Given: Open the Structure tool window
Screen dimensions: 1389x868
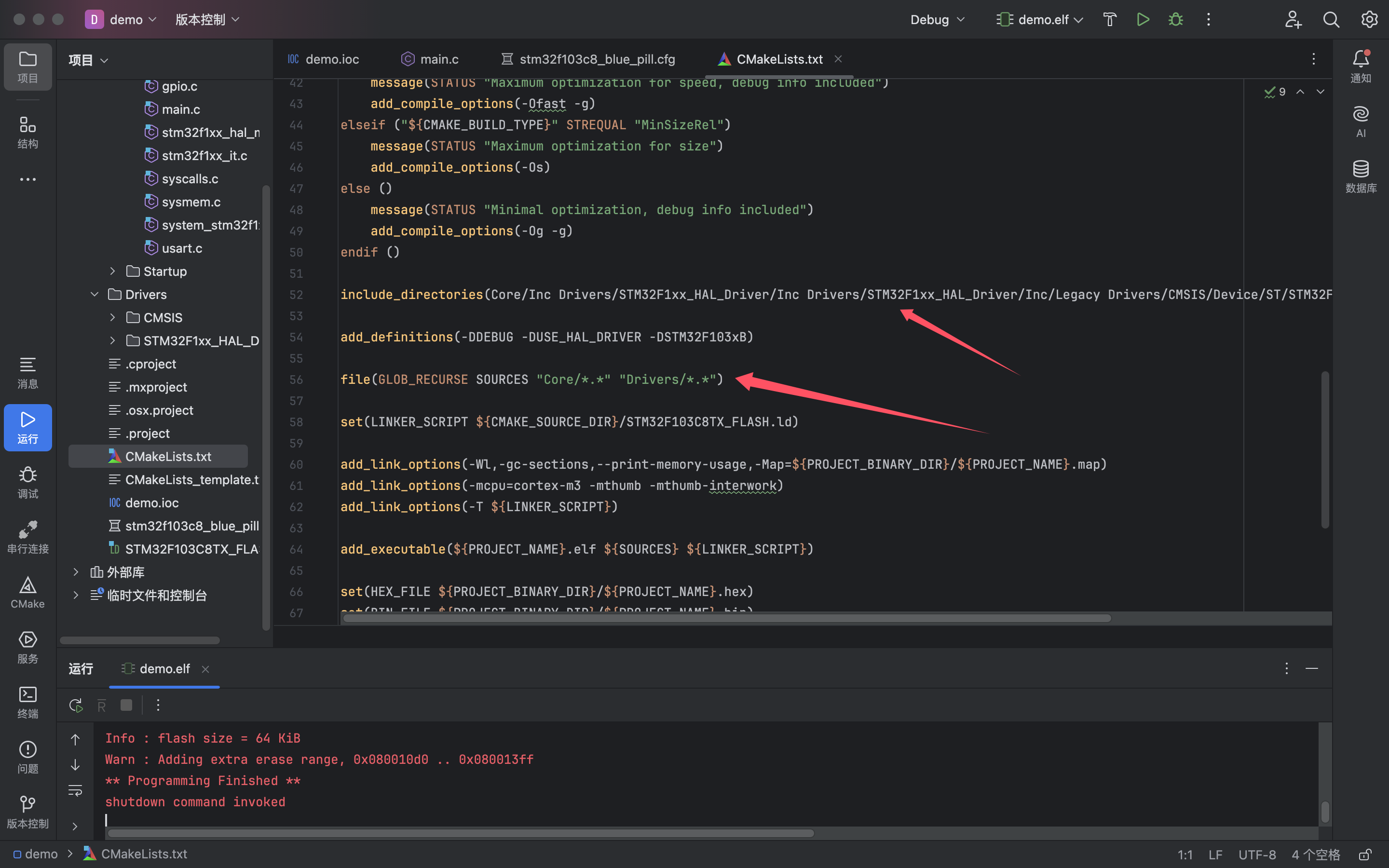Looking at the screenshot, I should coord(27,132).
